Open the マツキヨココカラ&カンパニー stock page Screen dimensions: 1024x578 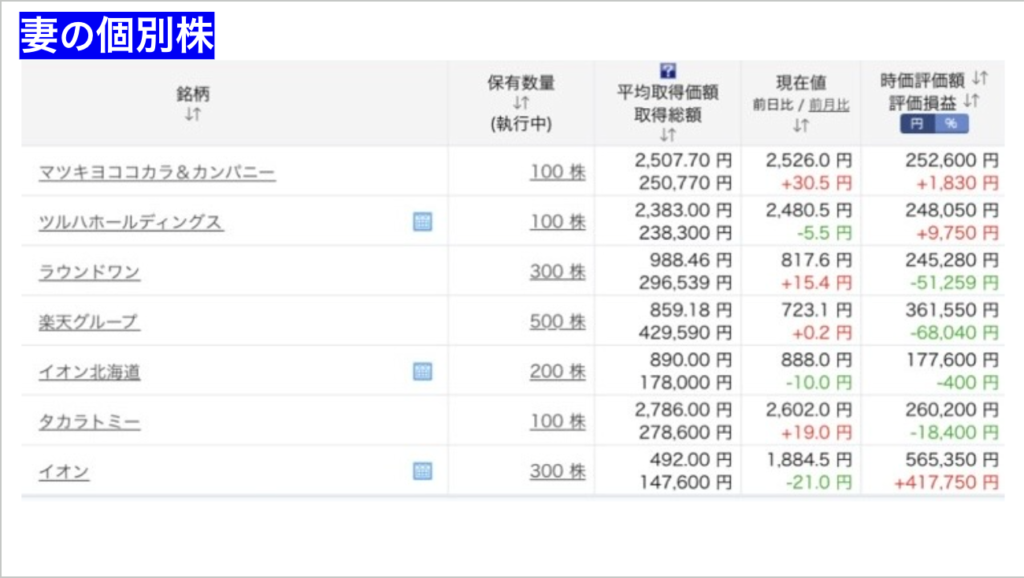click(156, 172)
